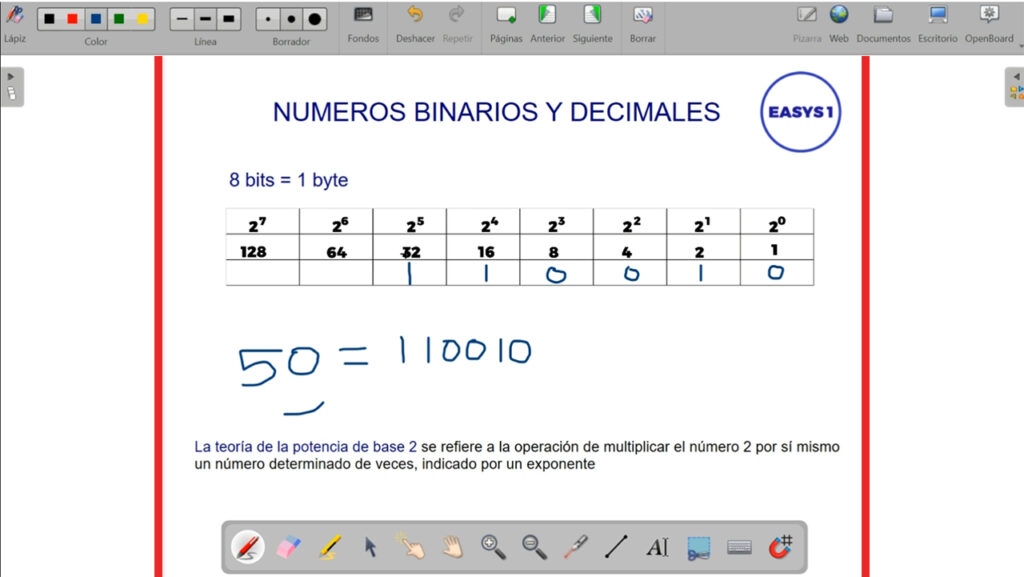Select the text tool
The width and height of the screenshot is (1024, 577).
coord(657,547)
